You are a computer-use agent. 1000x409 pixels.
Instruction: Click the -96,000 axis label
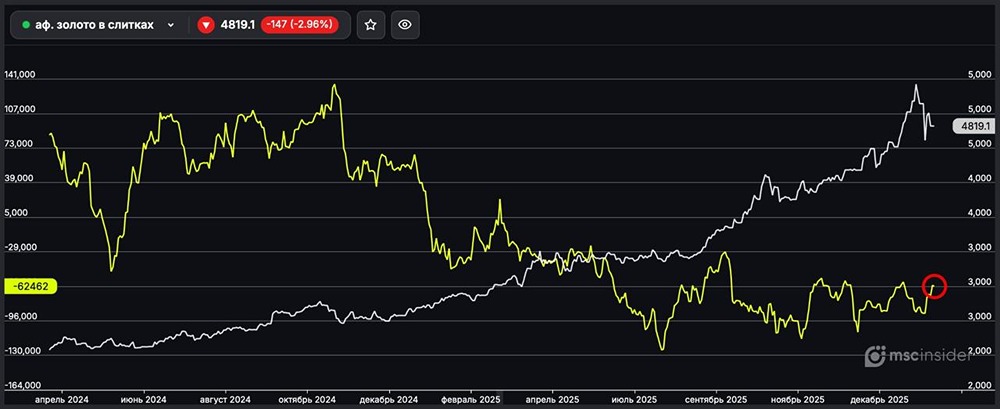[x=20, y=317]
